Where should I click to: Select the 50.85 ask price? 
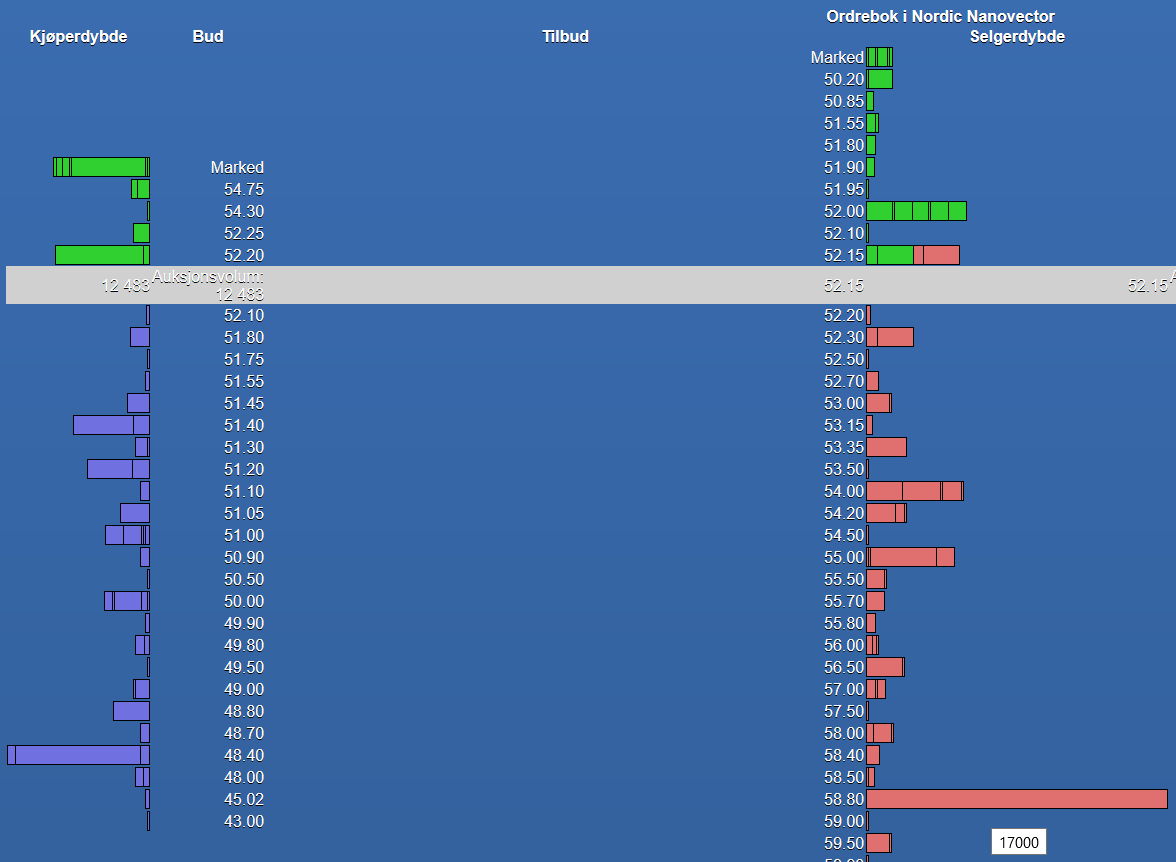pos(844,101)
